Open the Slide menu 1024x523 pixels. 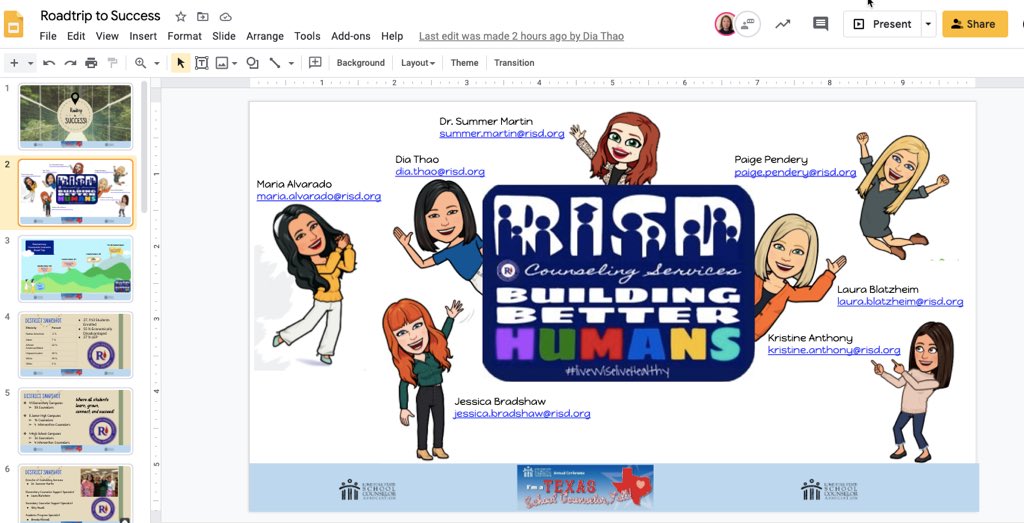(224, 37)
